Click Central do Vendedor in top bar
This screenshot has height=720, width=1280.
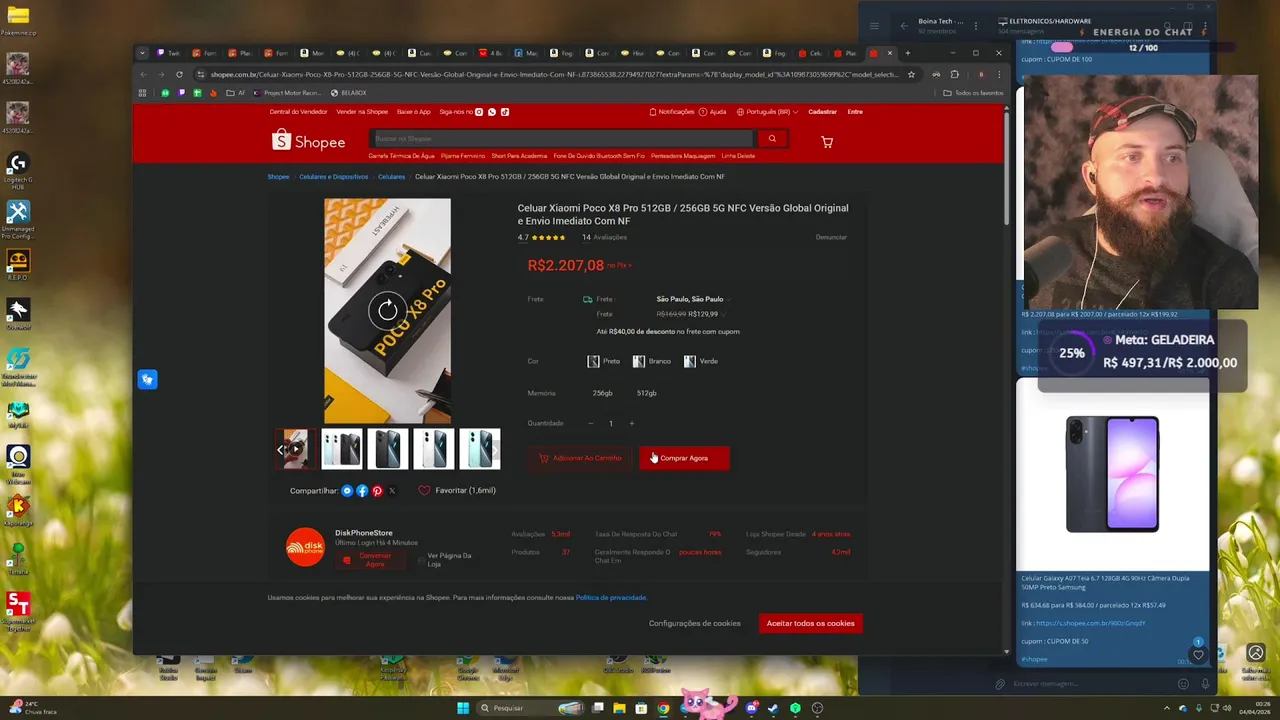pyautogui.click(x=298, y=112)
